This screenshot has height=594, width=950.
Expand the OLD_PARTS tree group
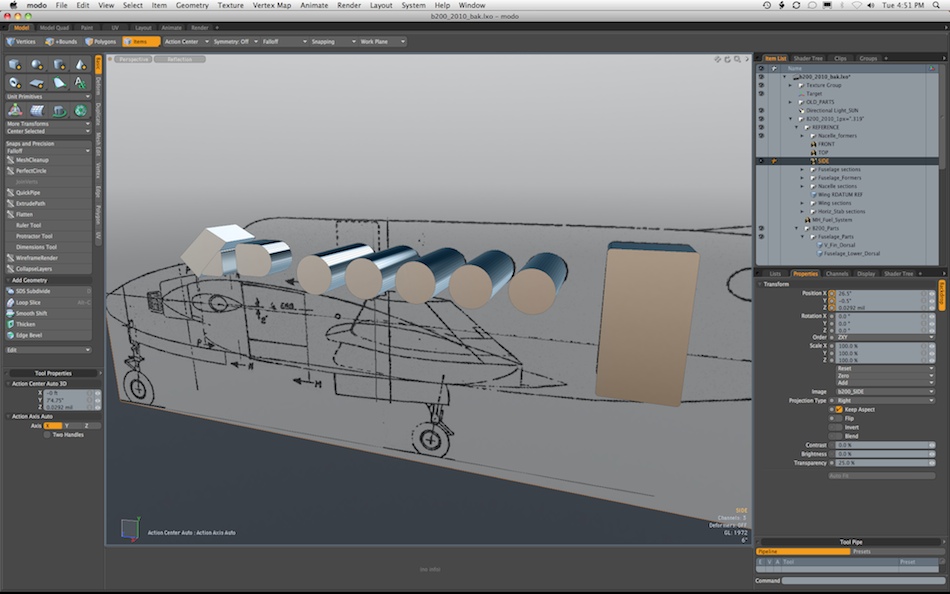[x=790, y=102]
